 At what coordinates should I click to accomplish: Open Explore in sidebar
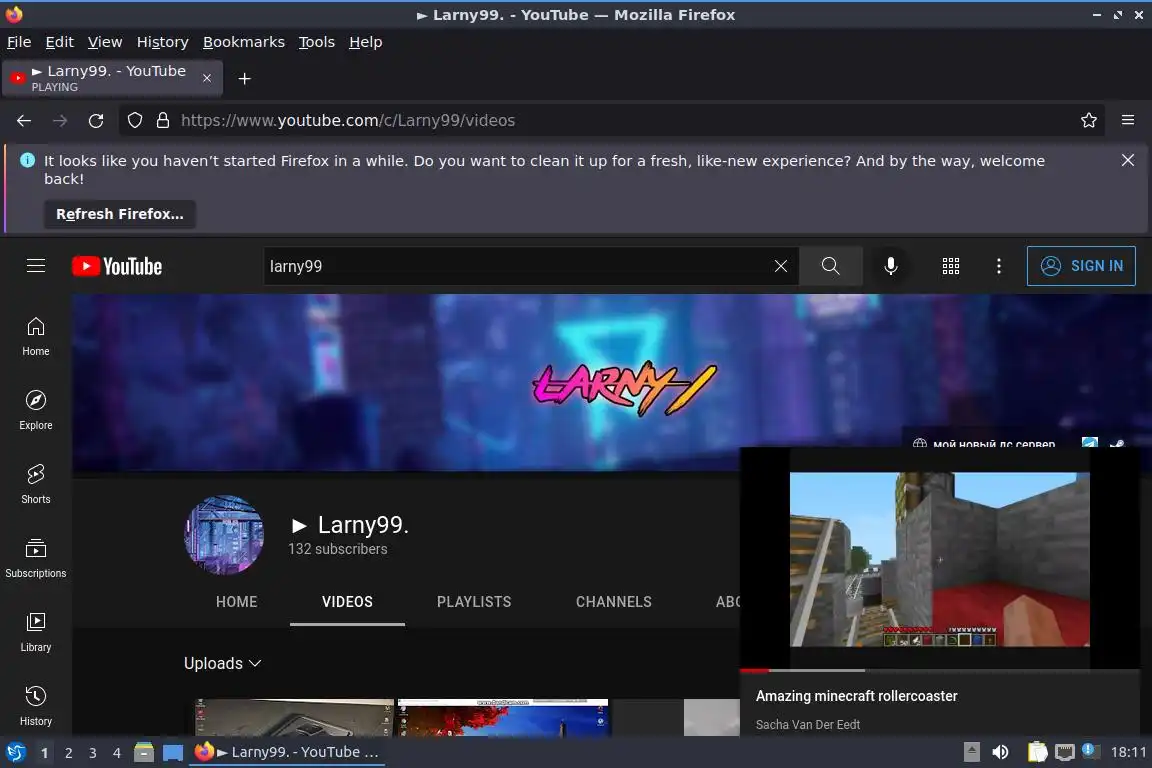click(35, 411)
